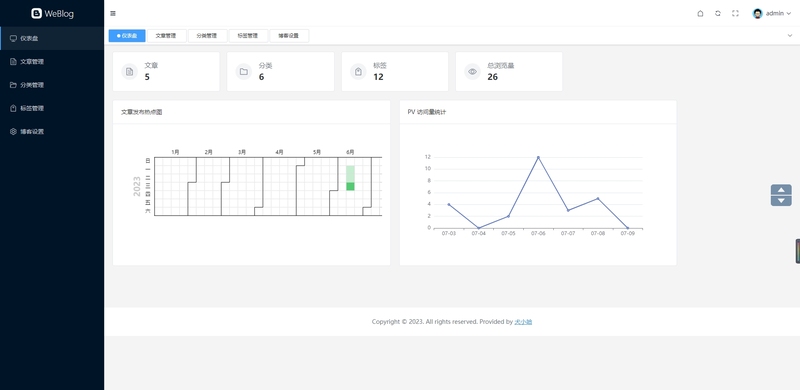800x390 pixels.
Task: Open the admin dropdown arrow
Action: coord(789,14)
